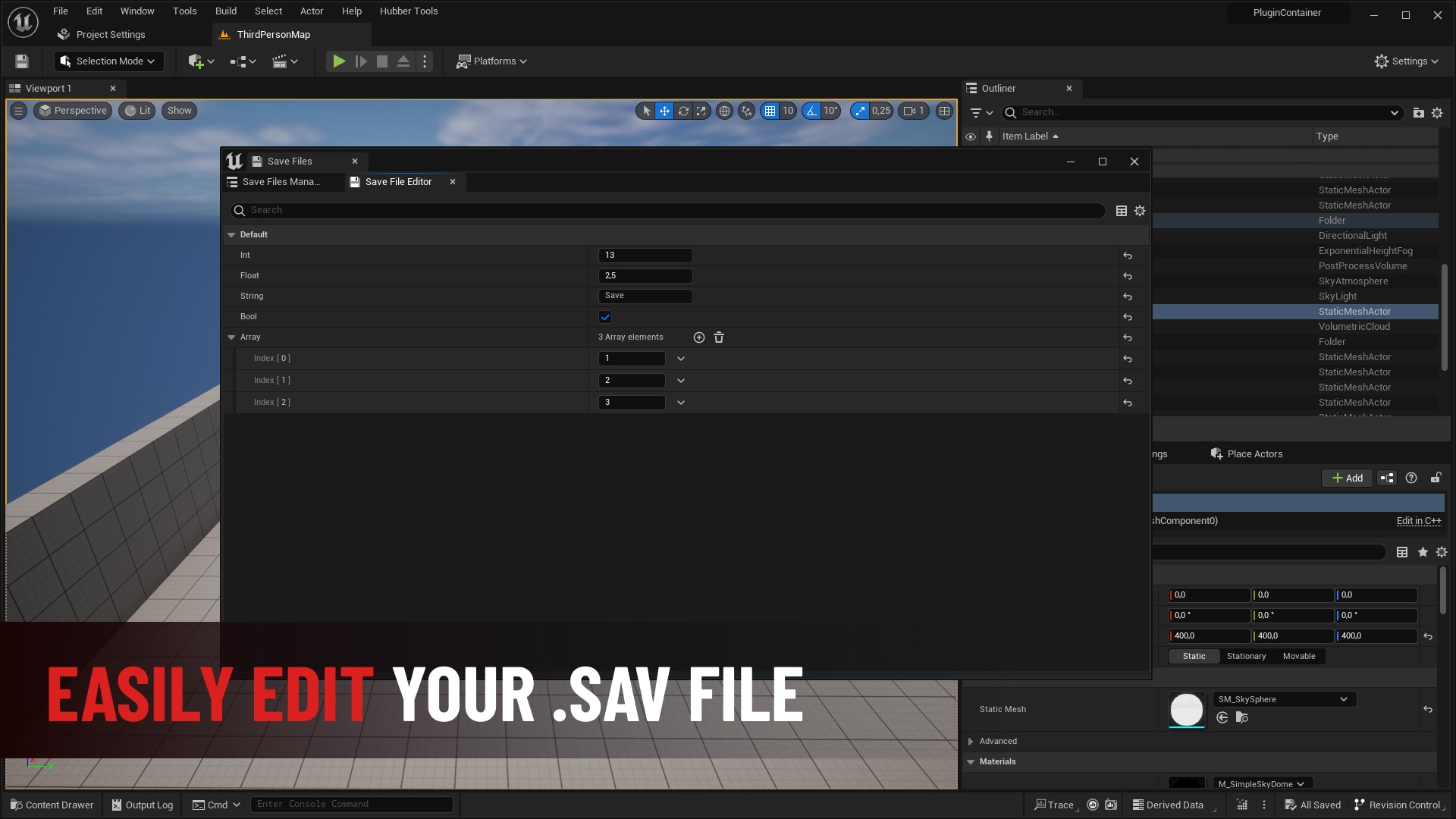Open the Perspective view mode dropdown
Screen dimensions: 1456x819
pos(73,111)
